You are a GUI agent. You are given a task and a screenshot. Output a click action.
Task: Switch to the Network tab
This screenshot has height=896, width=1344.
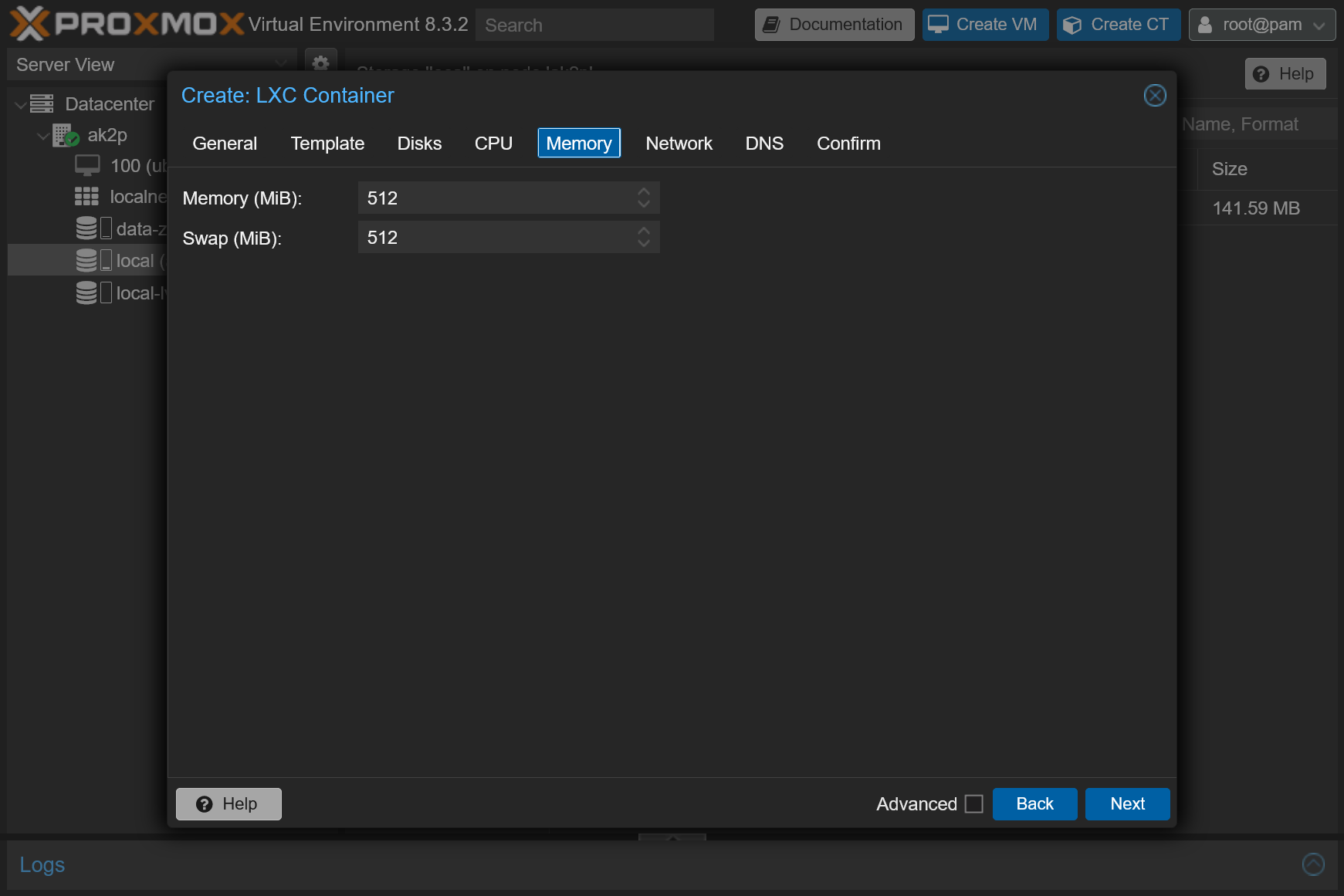coord(679,144)
